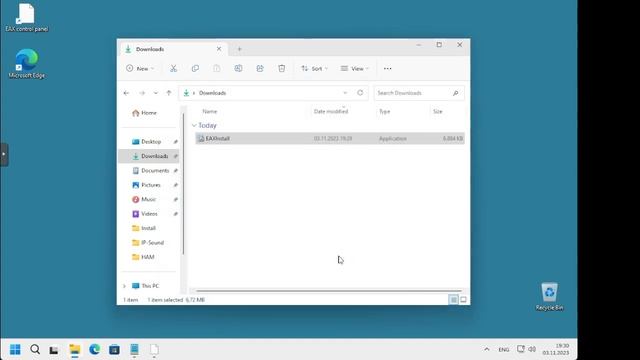Image resolution: width=640 pixels, height=360 pixels.
Task: Select the Downloads tab
Action: [x=173, y=49]
